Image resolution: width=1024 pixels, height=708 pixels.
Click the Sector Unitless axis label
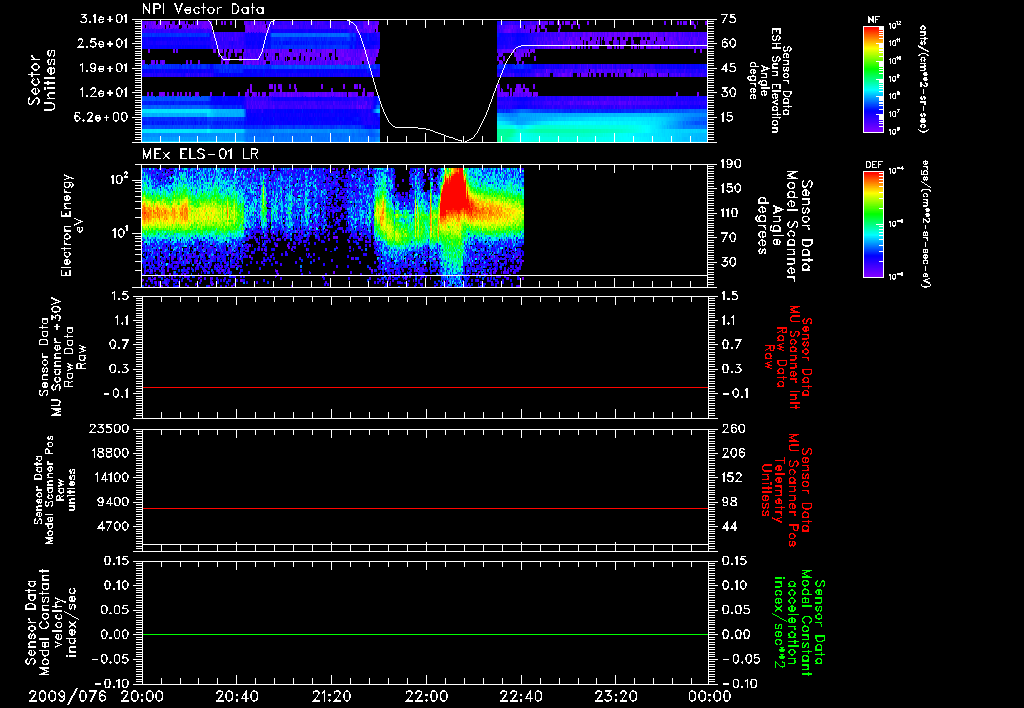pos(43,80)
